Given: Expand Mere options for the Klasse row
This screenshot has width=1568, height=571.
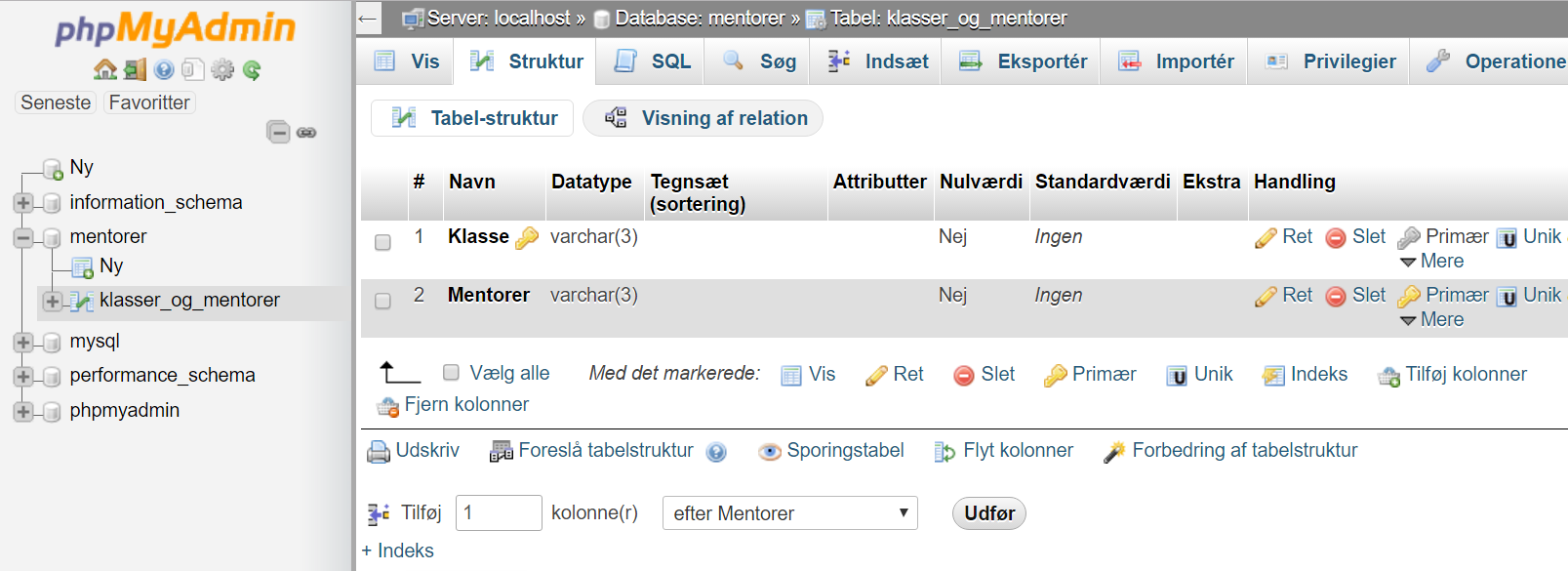Looking at the screenshot, I should click(1431, 261).
